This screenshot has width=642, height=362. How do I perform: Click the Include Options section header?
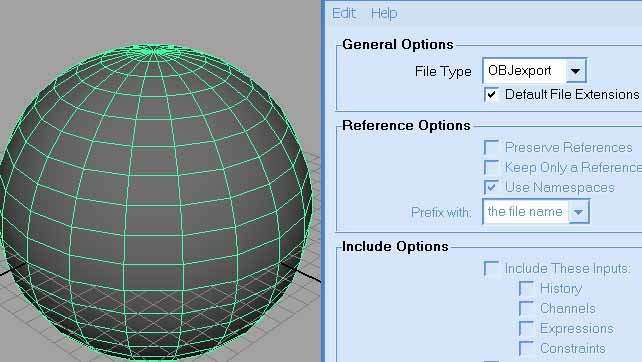click(x=395, y=247)
